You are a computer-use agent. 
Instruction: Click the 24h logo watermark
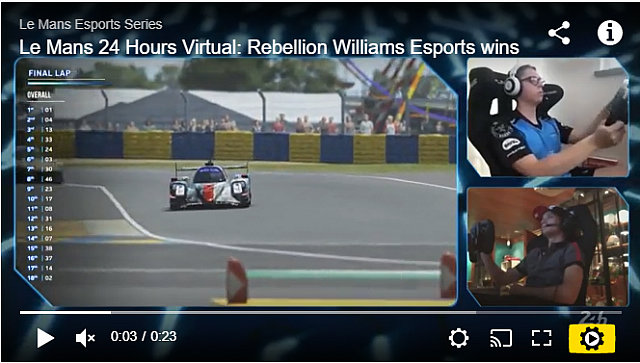coord(593,318)
